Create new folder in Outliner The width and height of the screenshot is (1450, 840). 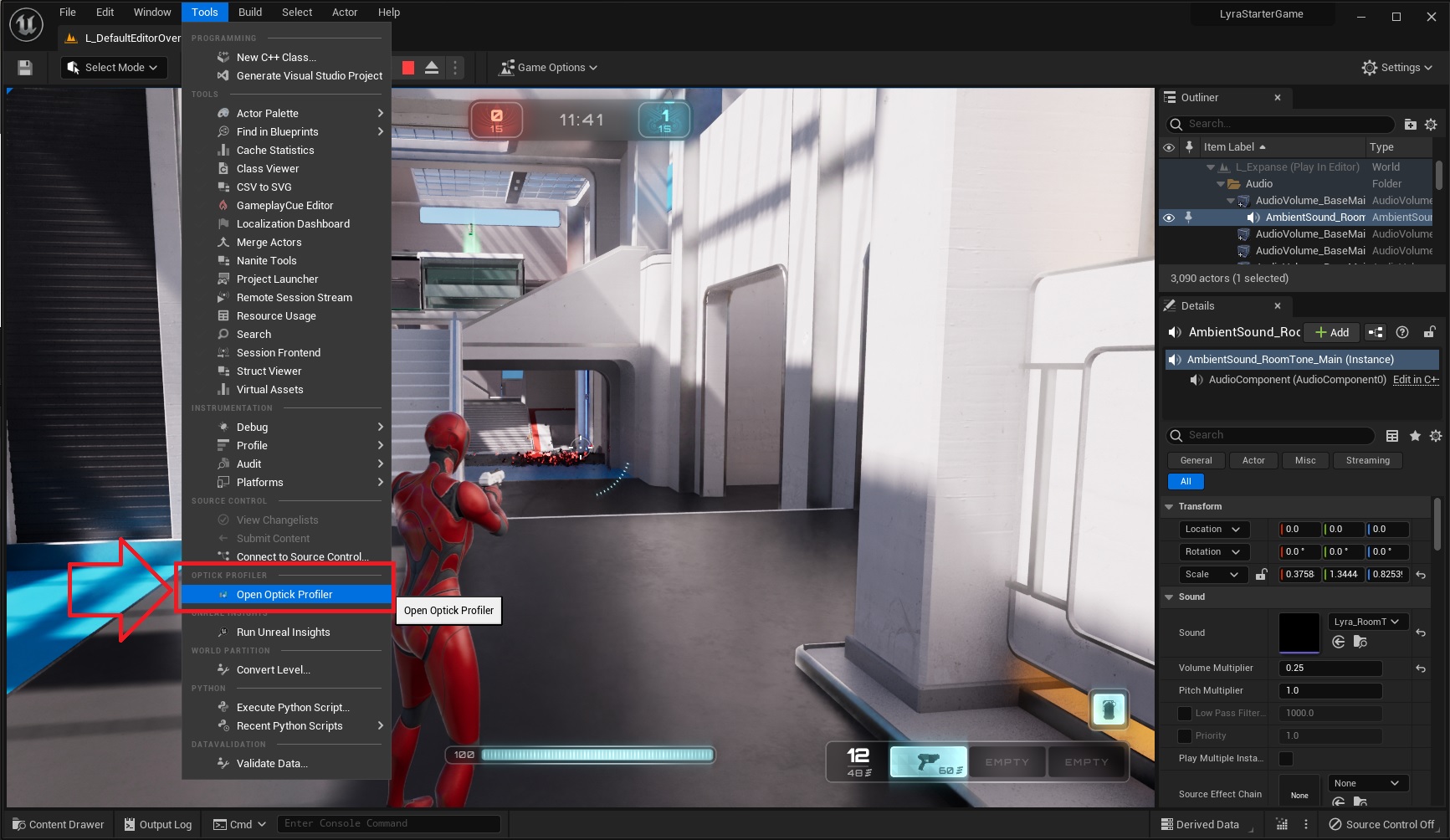click(x=1410, y=125)
